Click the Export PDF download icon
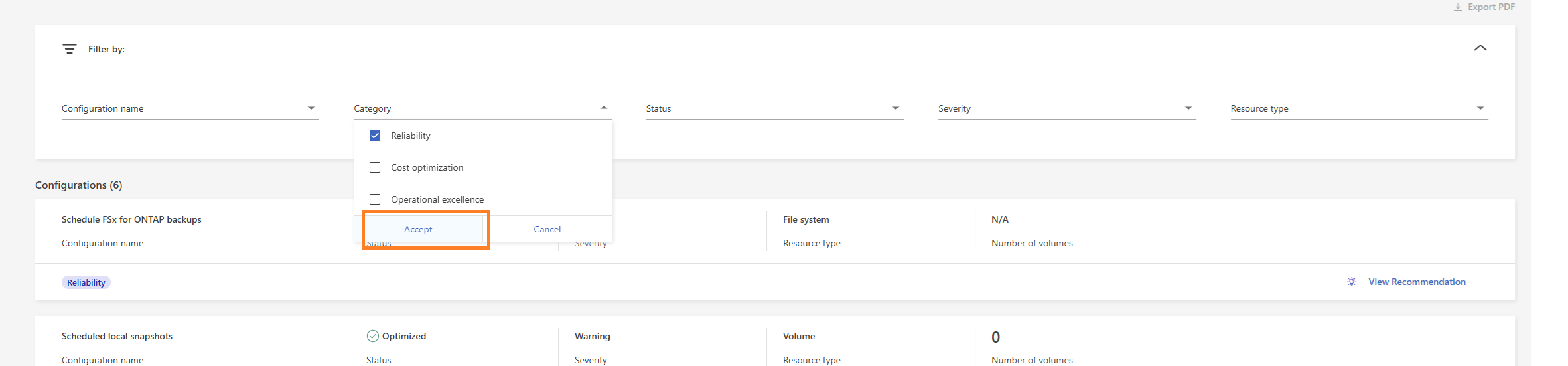Image resolution: width=1568 pixels, height=366 pixels. click(x=1458, y=7)
